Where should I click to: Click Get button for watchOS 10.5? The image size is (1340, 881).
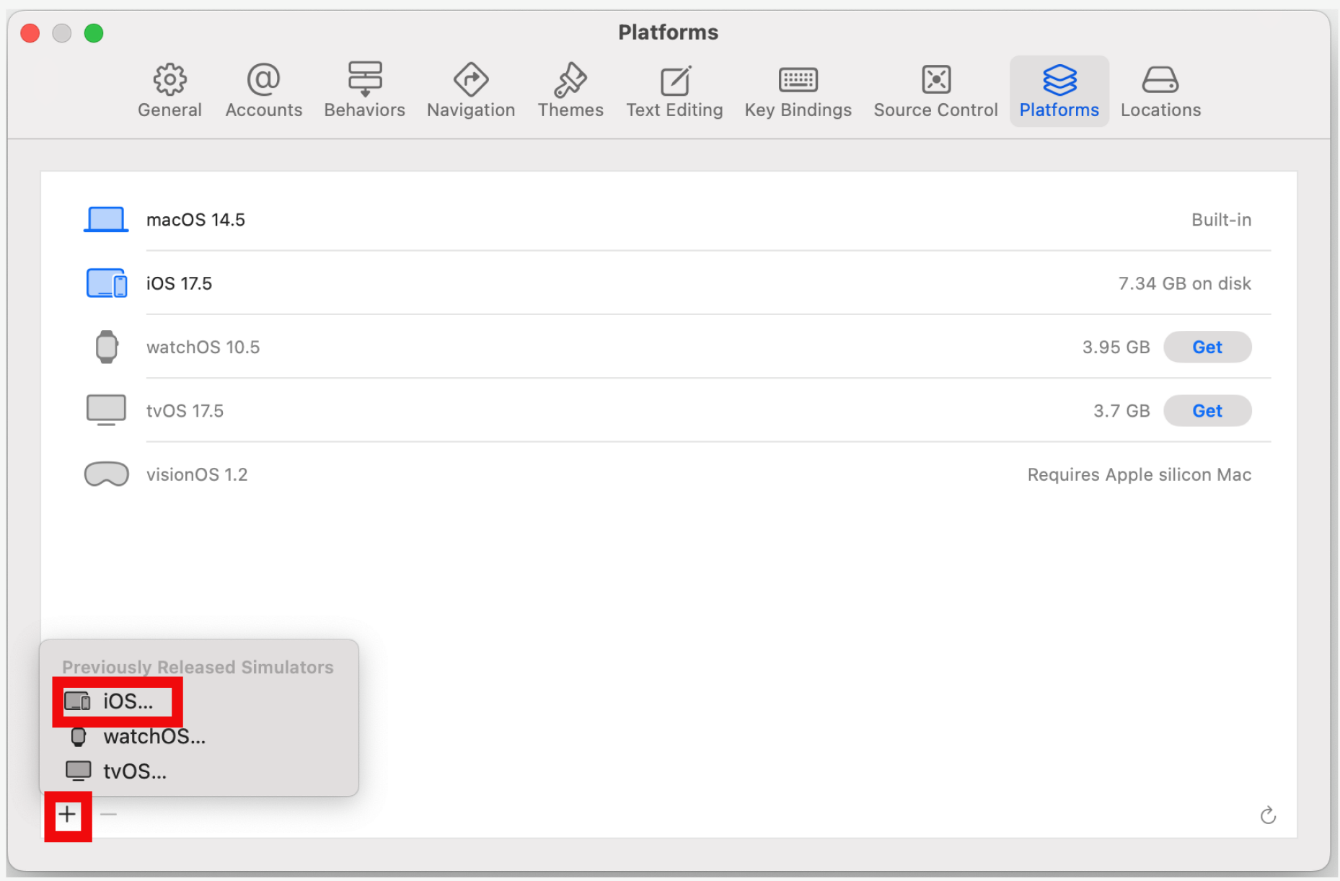click(x=1207, y=347)
